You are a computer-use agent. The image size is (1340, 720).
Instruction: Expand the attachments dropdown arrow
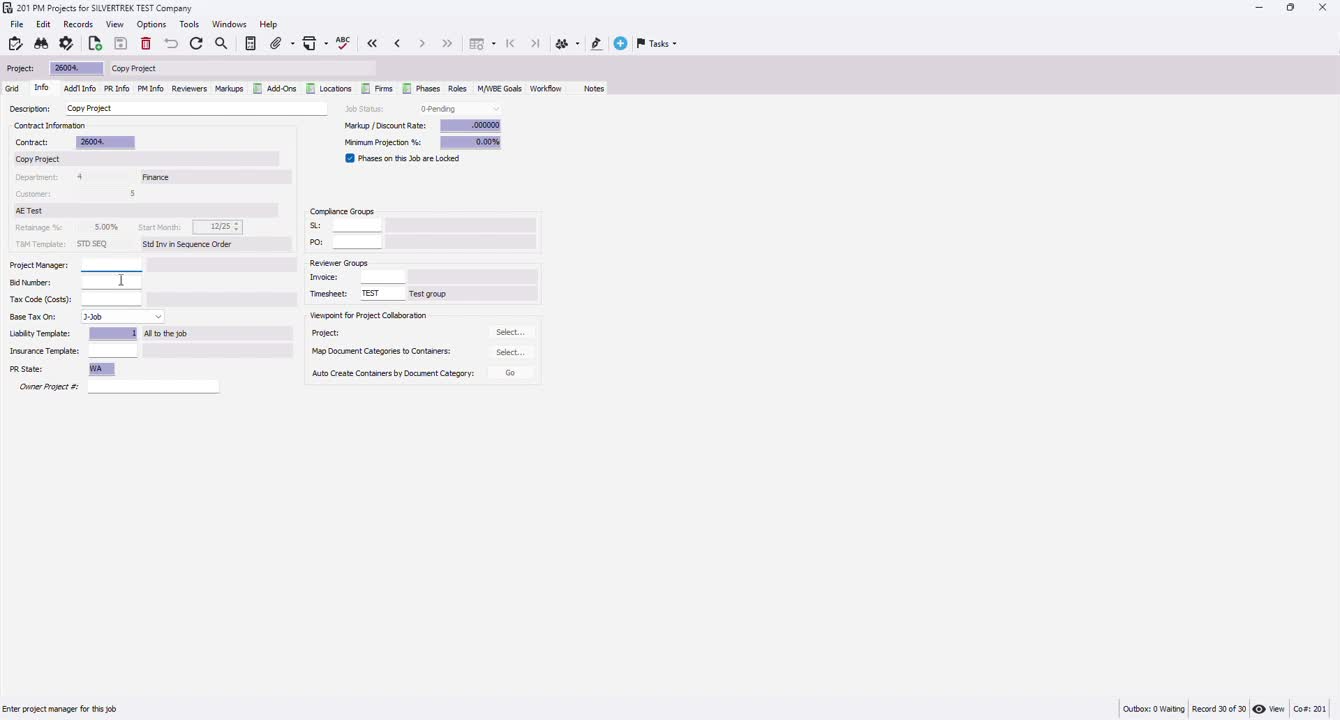[293, 44]
